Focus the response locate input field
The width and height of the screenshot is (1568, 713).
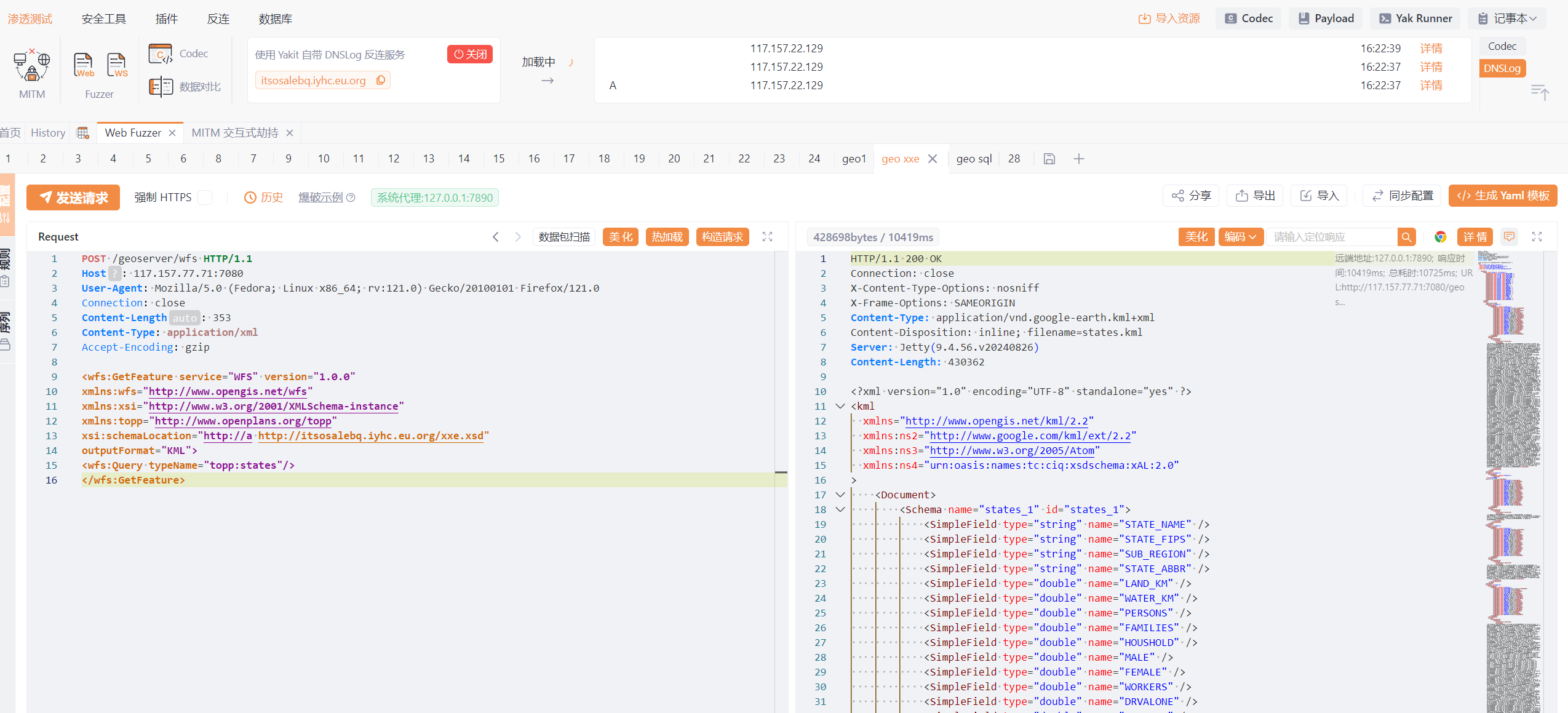pos(1332,237)
